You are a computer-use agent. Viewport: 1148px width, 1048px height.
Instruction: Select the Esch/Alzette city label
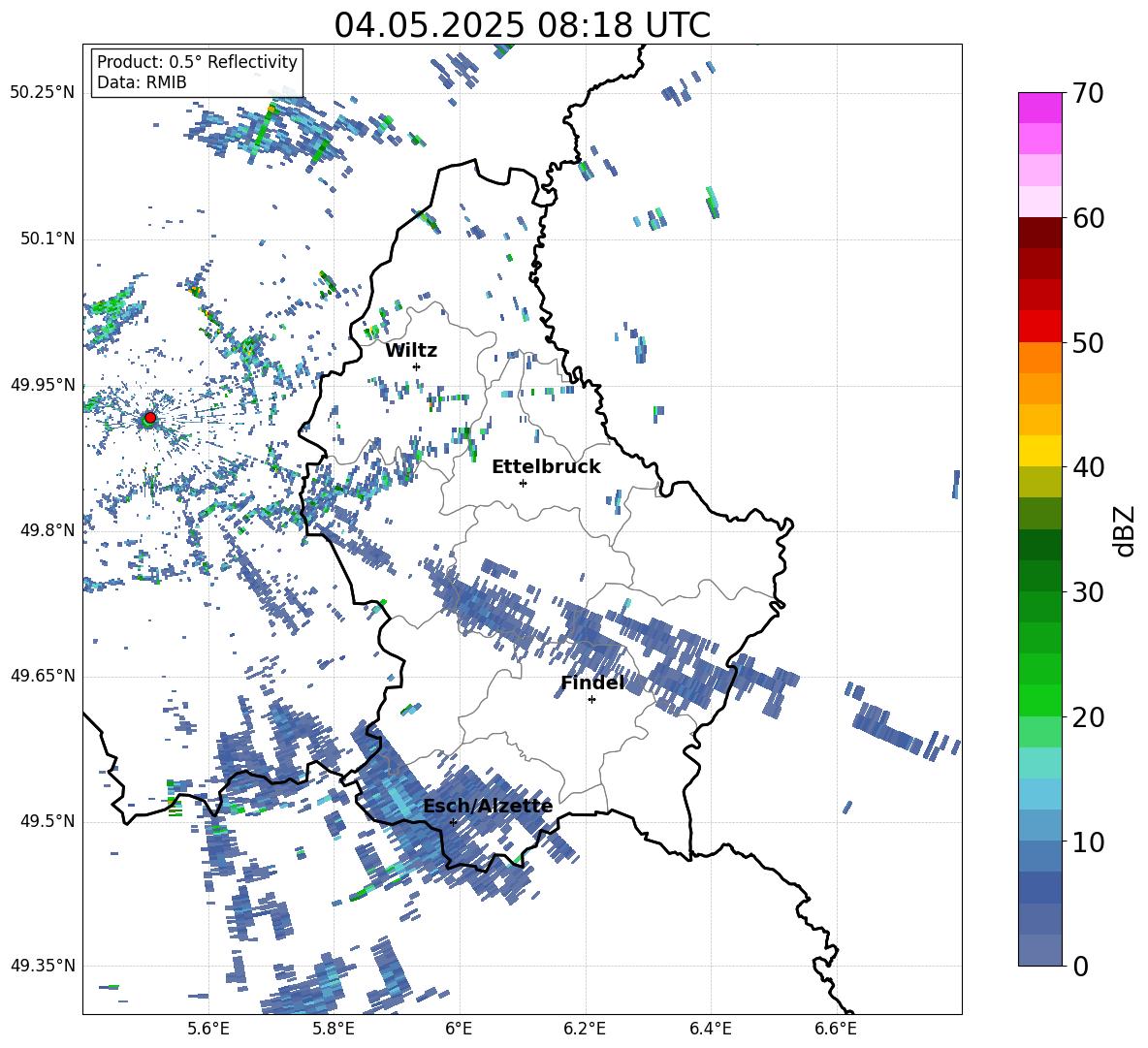tap(488, 807)
